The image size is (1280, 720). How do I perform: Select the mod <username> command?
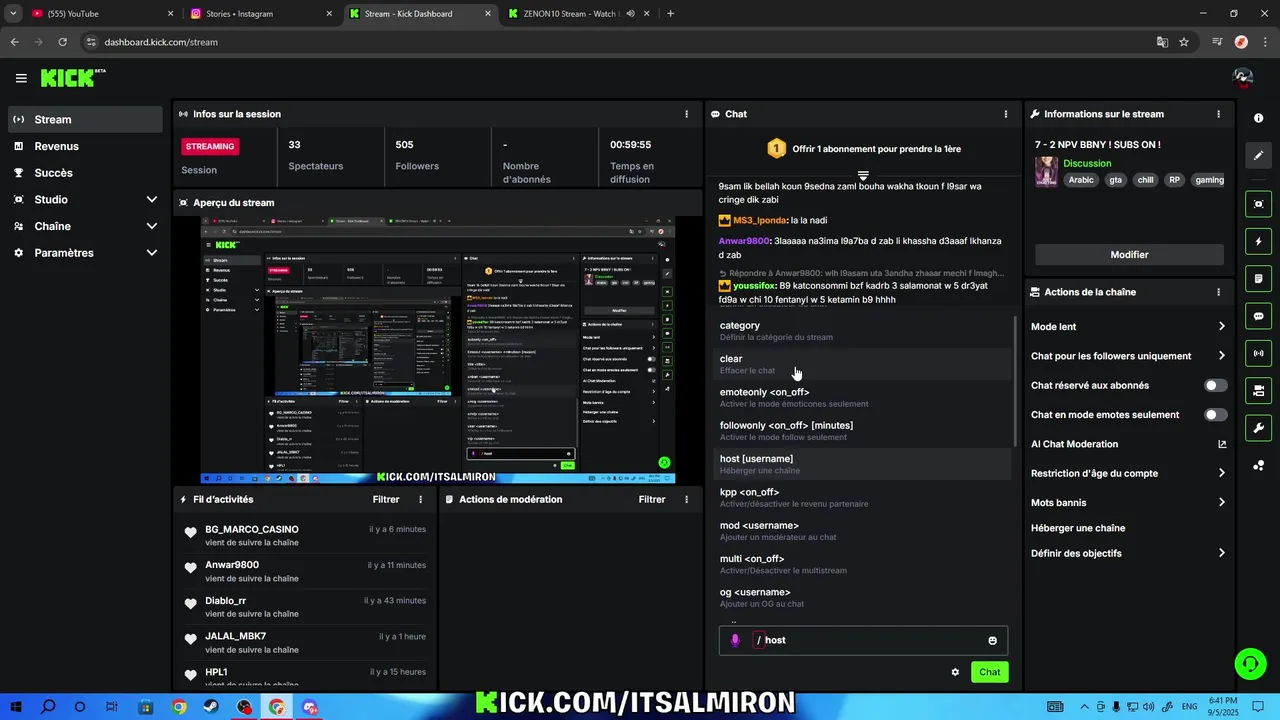click(x=864, y=531)
